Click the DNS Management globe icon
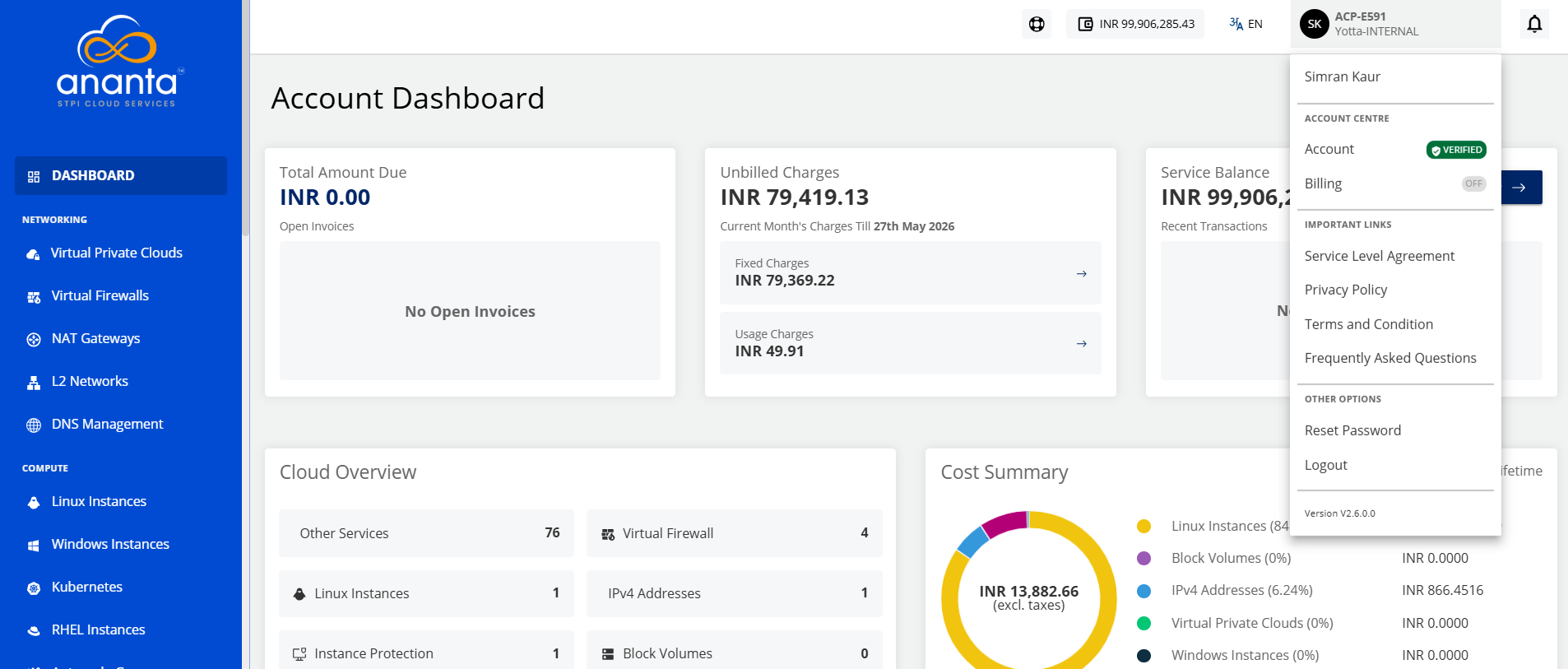The width and height of the screenshot is (1568, 669). click(34, 425)
